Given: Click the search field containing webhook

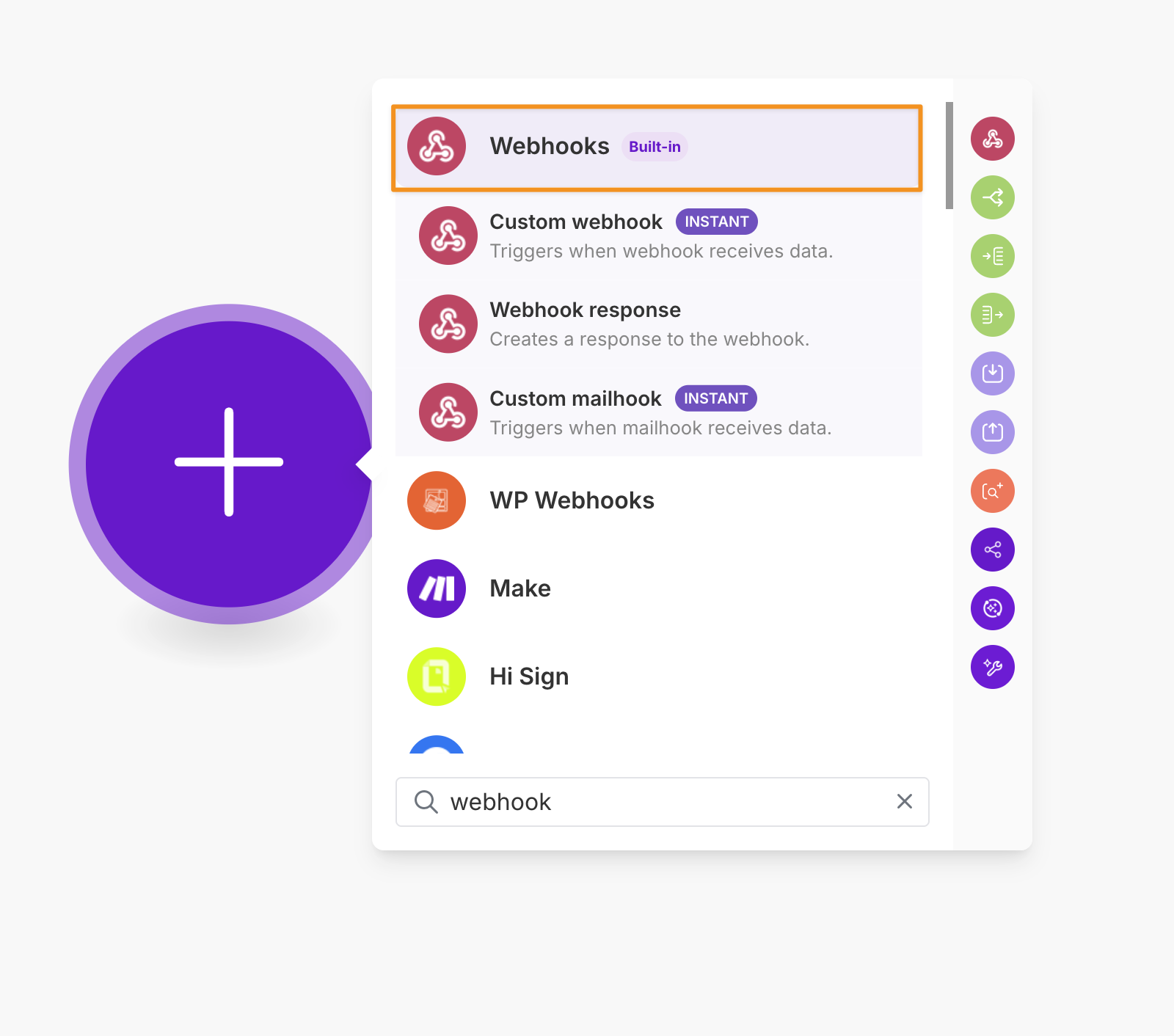Looking at the screenshot, I should coord(663,802).
